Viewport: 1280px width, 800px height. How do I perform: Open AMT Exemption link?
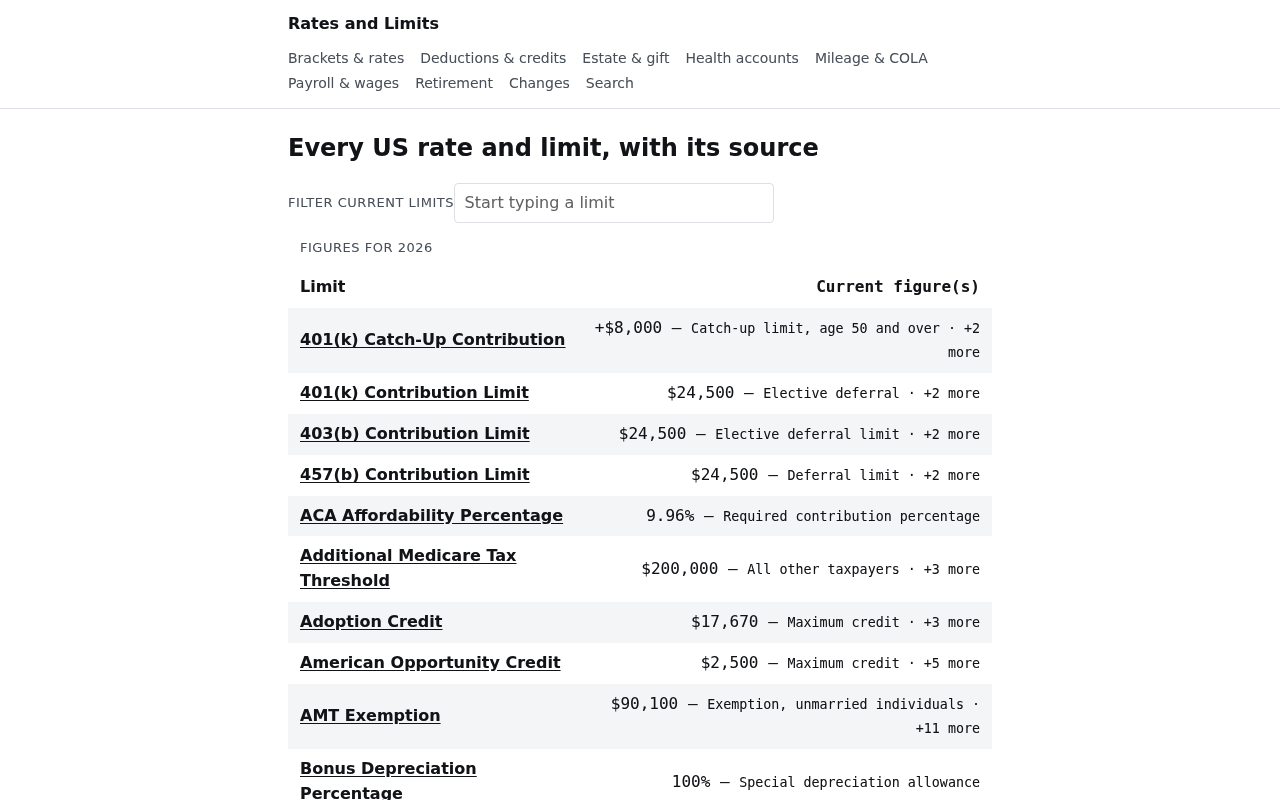pos(370,716)
